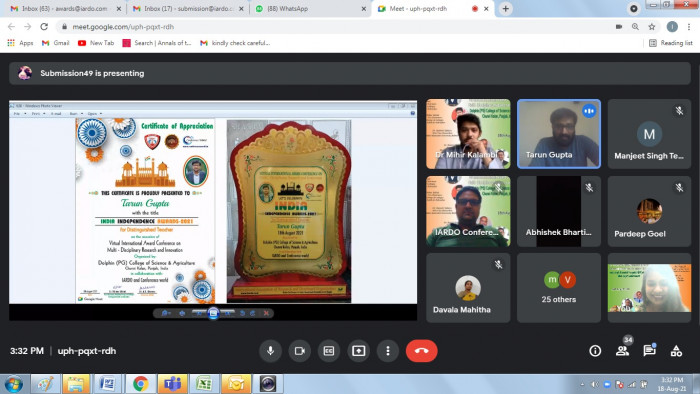Open more options three-dot menu
The width and height of the screenshot is (700, 394).
[x=388, y=351]
